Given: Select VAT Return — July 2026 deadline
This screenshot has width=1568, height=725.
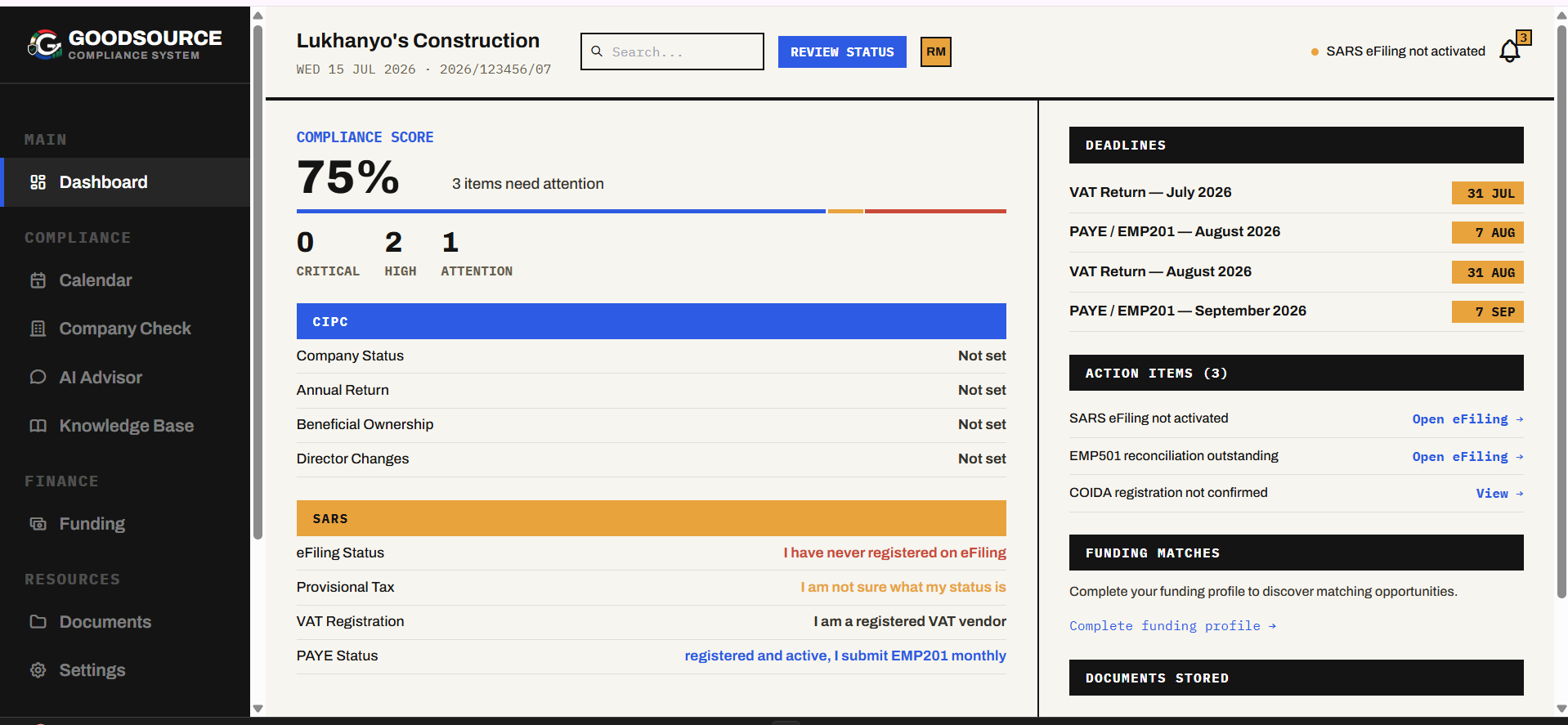Looking at the screenshot, I should tap(1296, 193).
